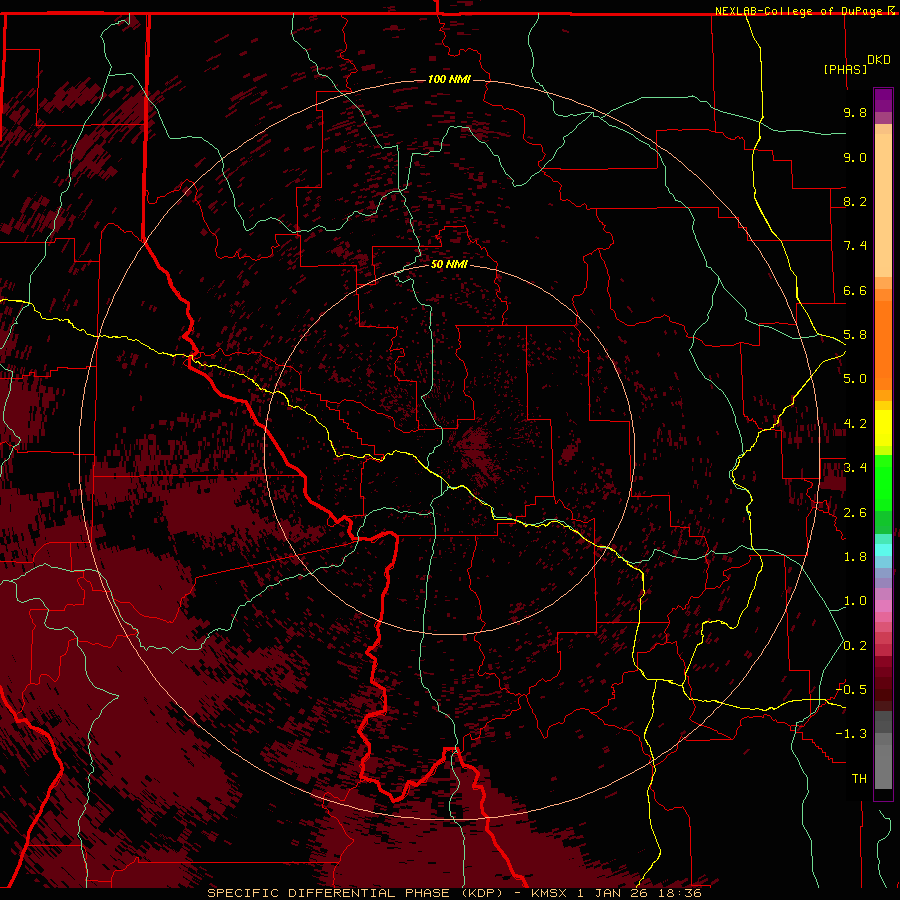Click the 18:36 time stamp
The height and width of the screenshot is (900, 900).
point(681,893)
